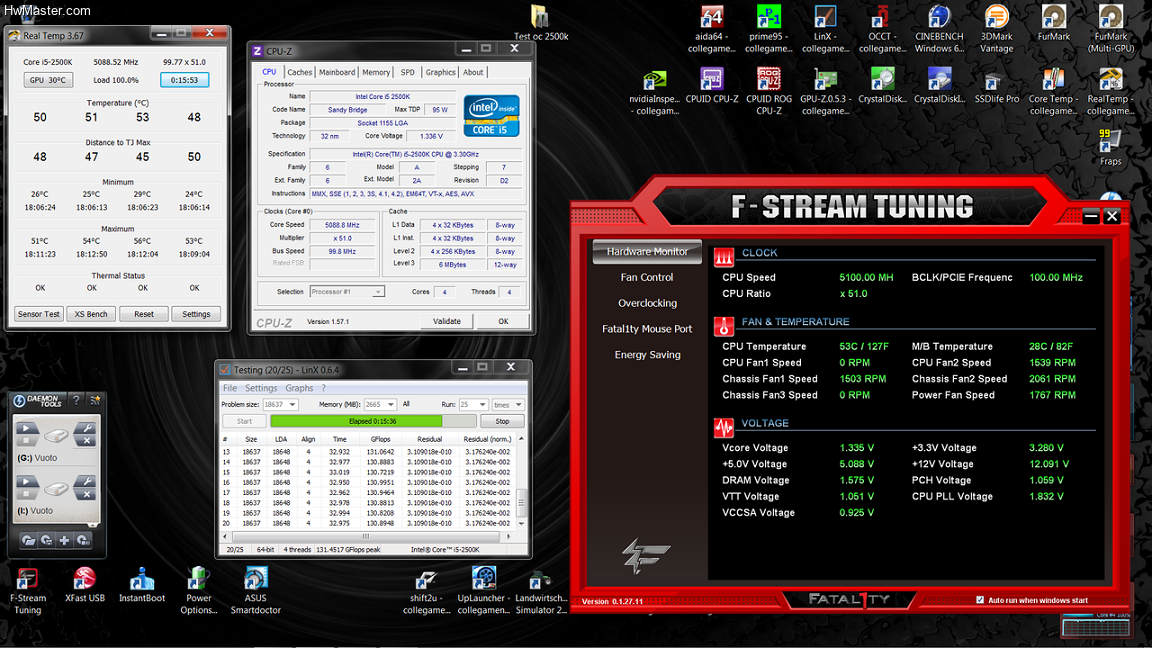The width and height of the screenshot is (1152, 648).
Task: Click the LinX horizontal scrollbar
Action: 366,536
